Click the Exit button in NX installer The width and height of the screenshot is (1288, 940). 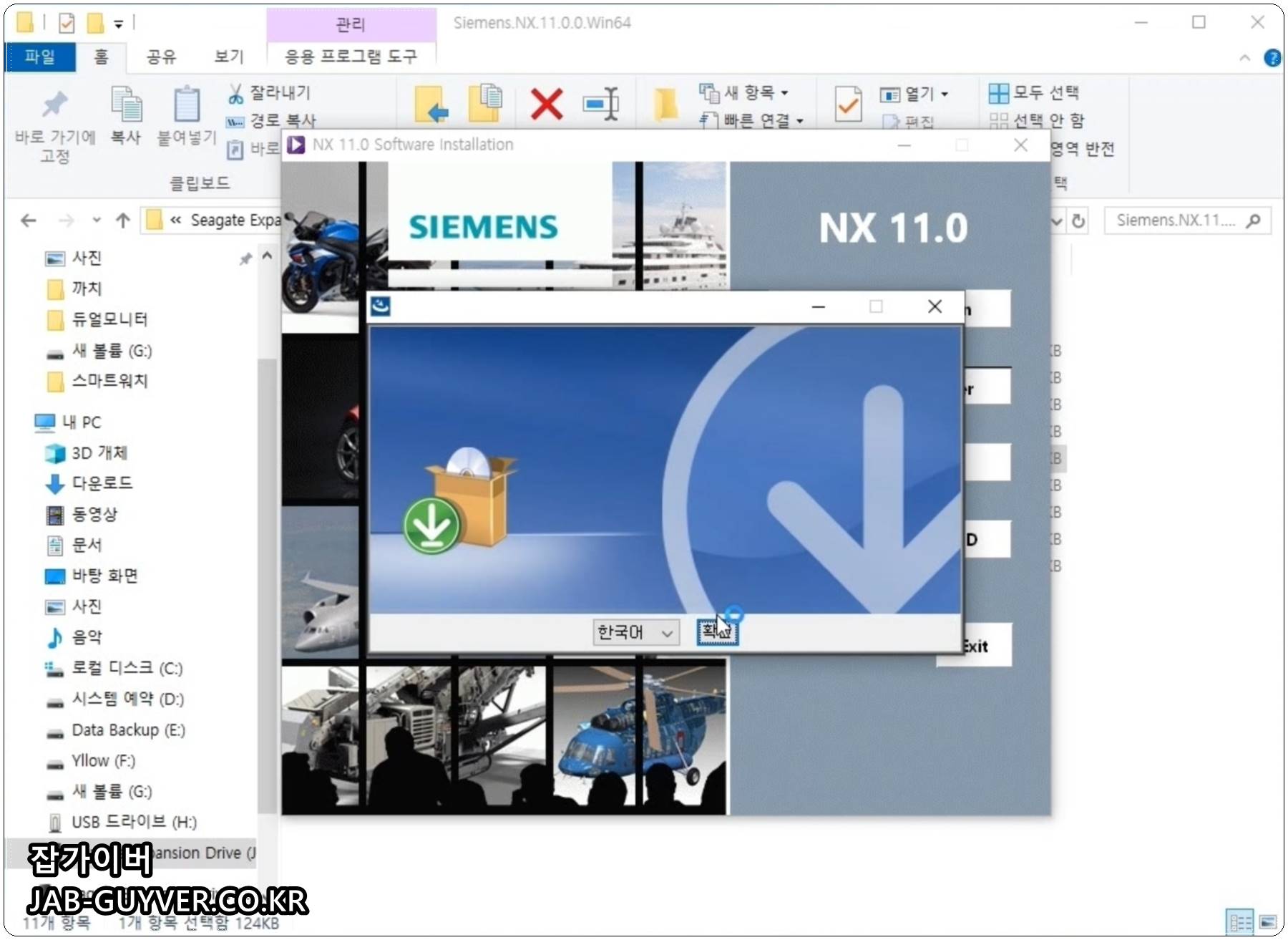pos(975,646)
